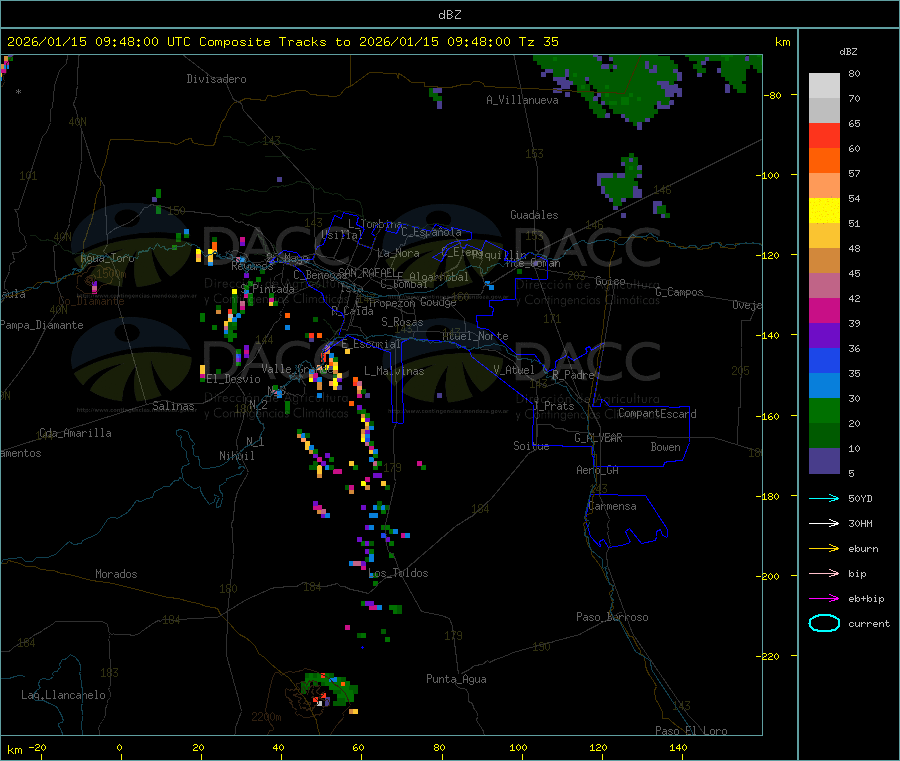The height and width of the screenshot is (761, 900).
Task: Pick the orange swatch between 60 and 57
Action: (824, 161)
